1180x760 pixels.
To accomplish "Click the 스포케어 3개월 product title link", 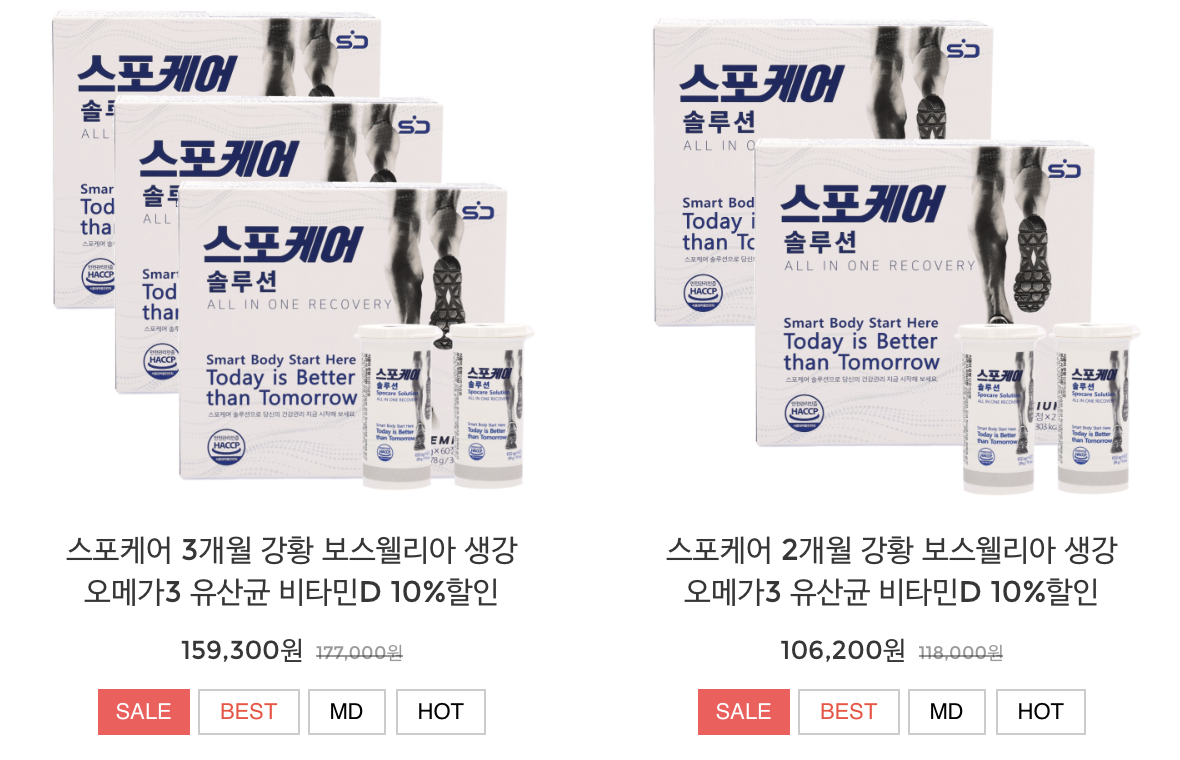I will pos(292,570).
